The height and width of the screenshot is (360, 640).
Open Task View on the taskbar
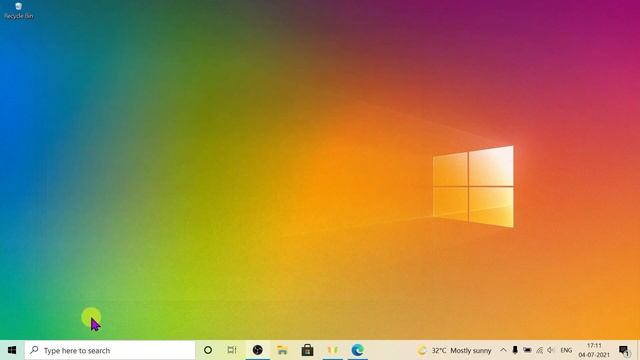click(x=232, y=350)
